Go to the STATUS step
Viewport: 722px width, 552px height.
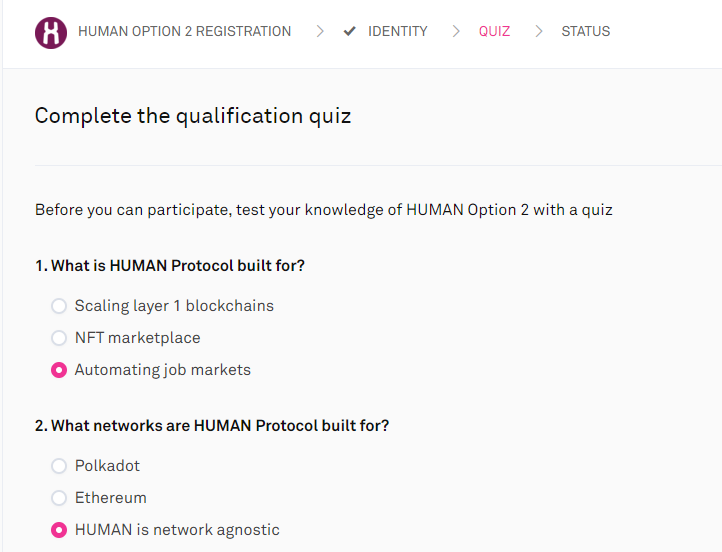[585, 31]
